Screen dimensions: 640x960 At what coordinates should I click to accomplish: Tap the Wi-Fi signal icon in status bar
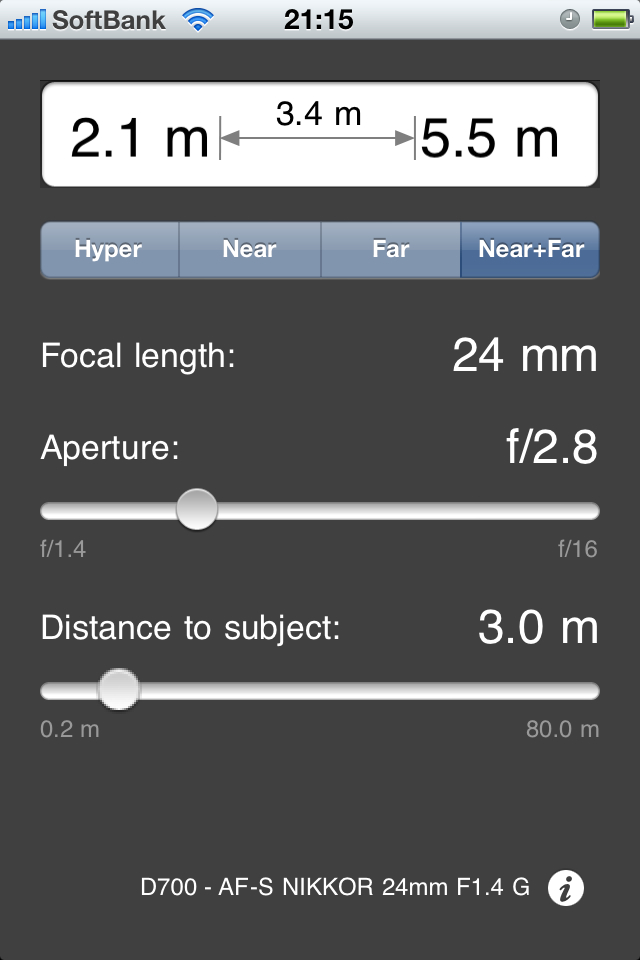pos(198,19)
